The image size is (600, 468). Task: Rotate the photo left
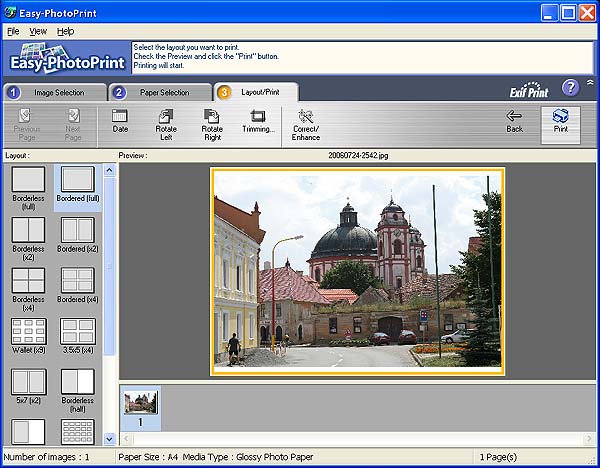tap(166, 123)
